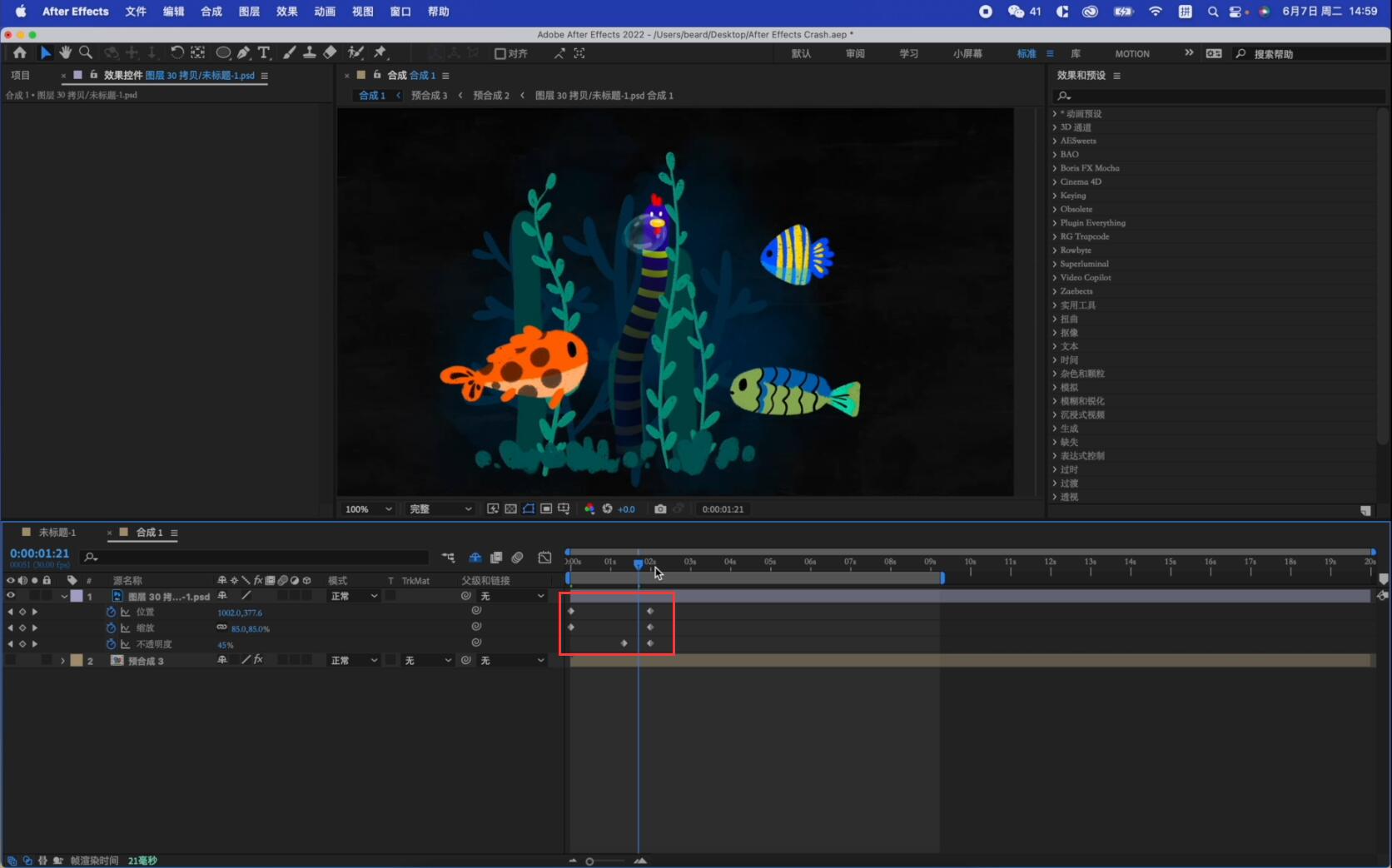Open the TrkMat dropdown for 预合成 3
1392x868 pixels.
[428, 660]
